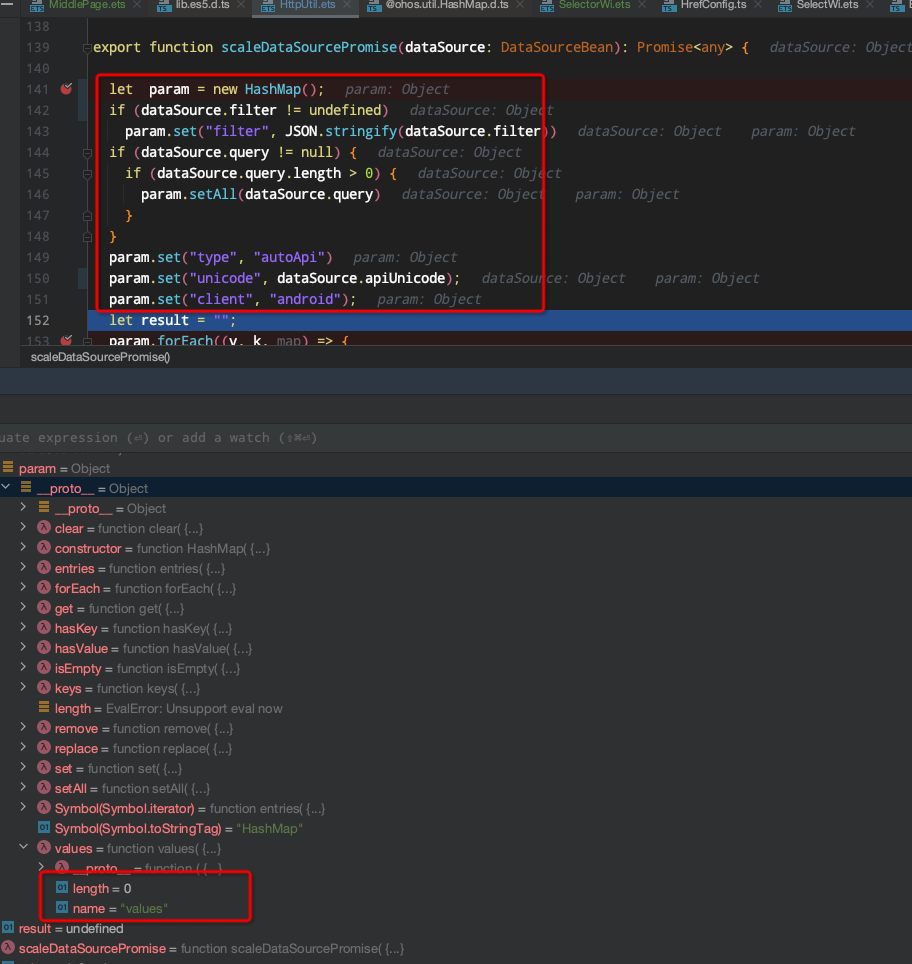Fold the if block at line 144

tap(87, 152)
